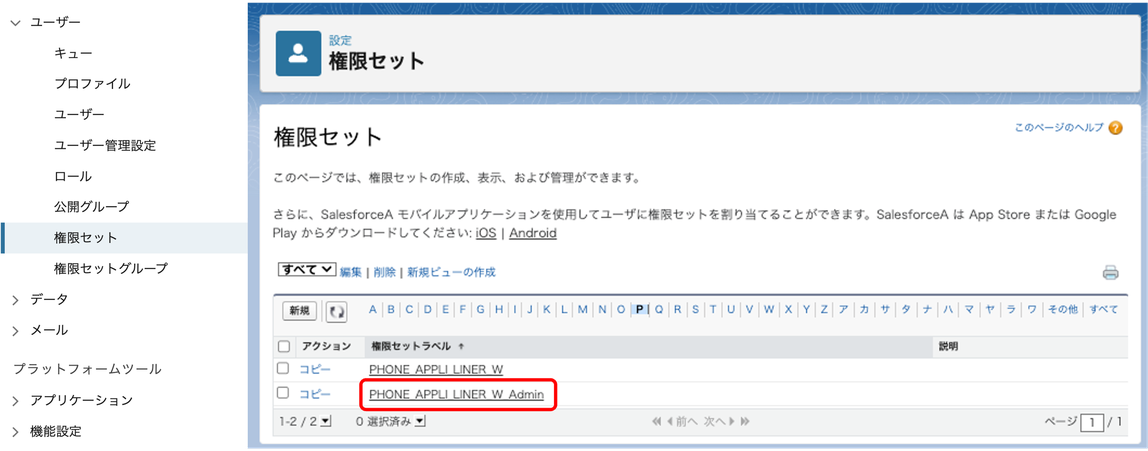Check the PHONE_APPLI_LINER_W_Admin row checkbox
This screenshot has height=451, width=1148.
[283, 393]
